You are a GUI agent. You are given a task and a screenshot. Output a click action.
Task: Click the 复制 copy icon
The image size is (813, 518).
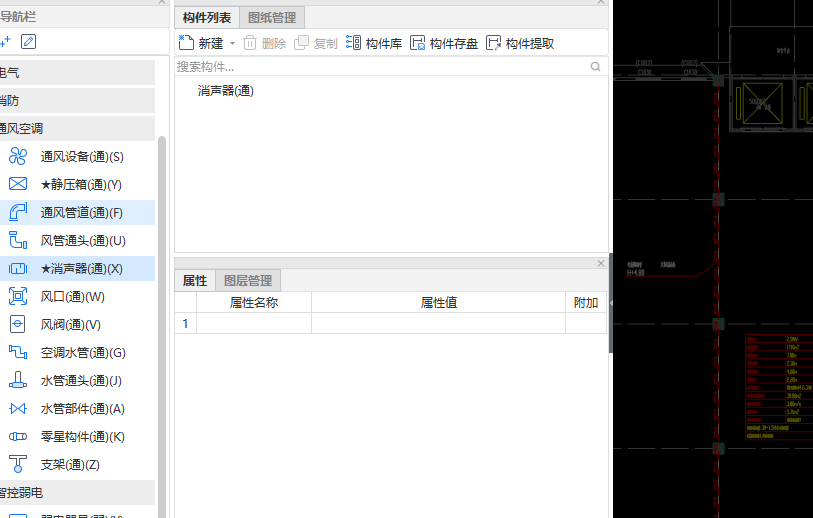click(x=301, y=43)
